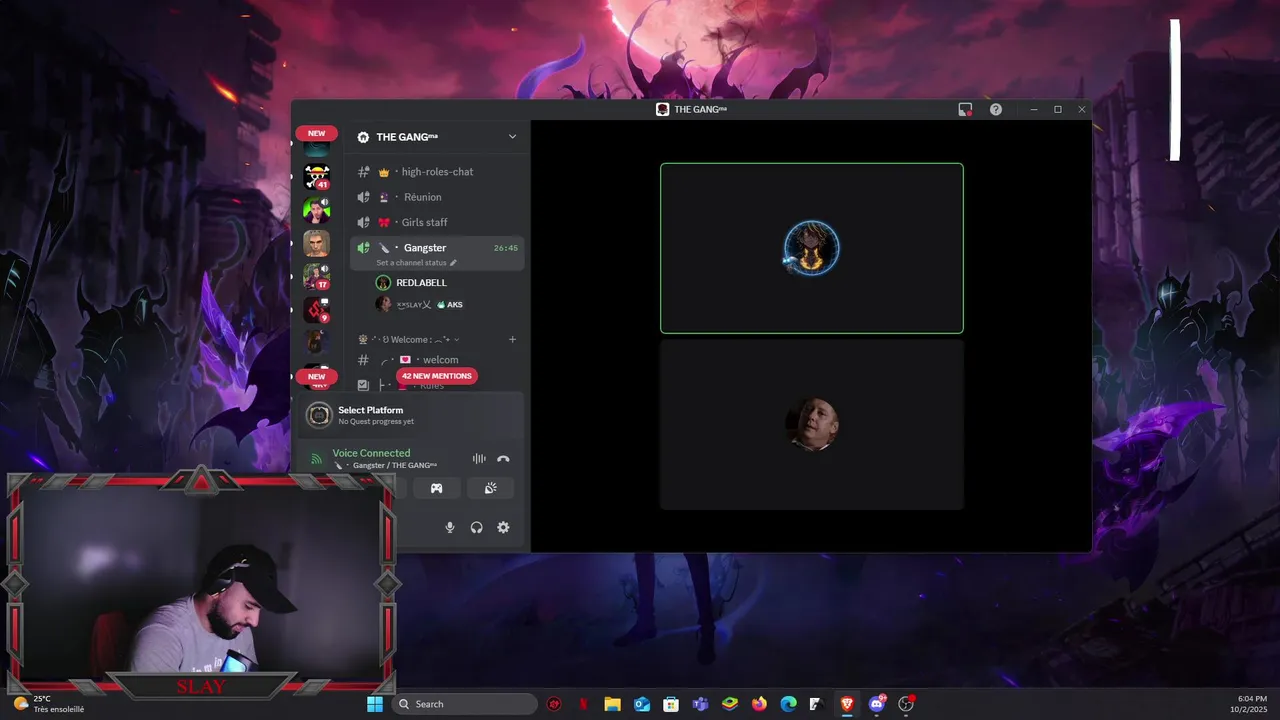The image size is (1280, 720).
Task: Expand THE GANG server header dropdown
Action: click(x=512, y=137)
